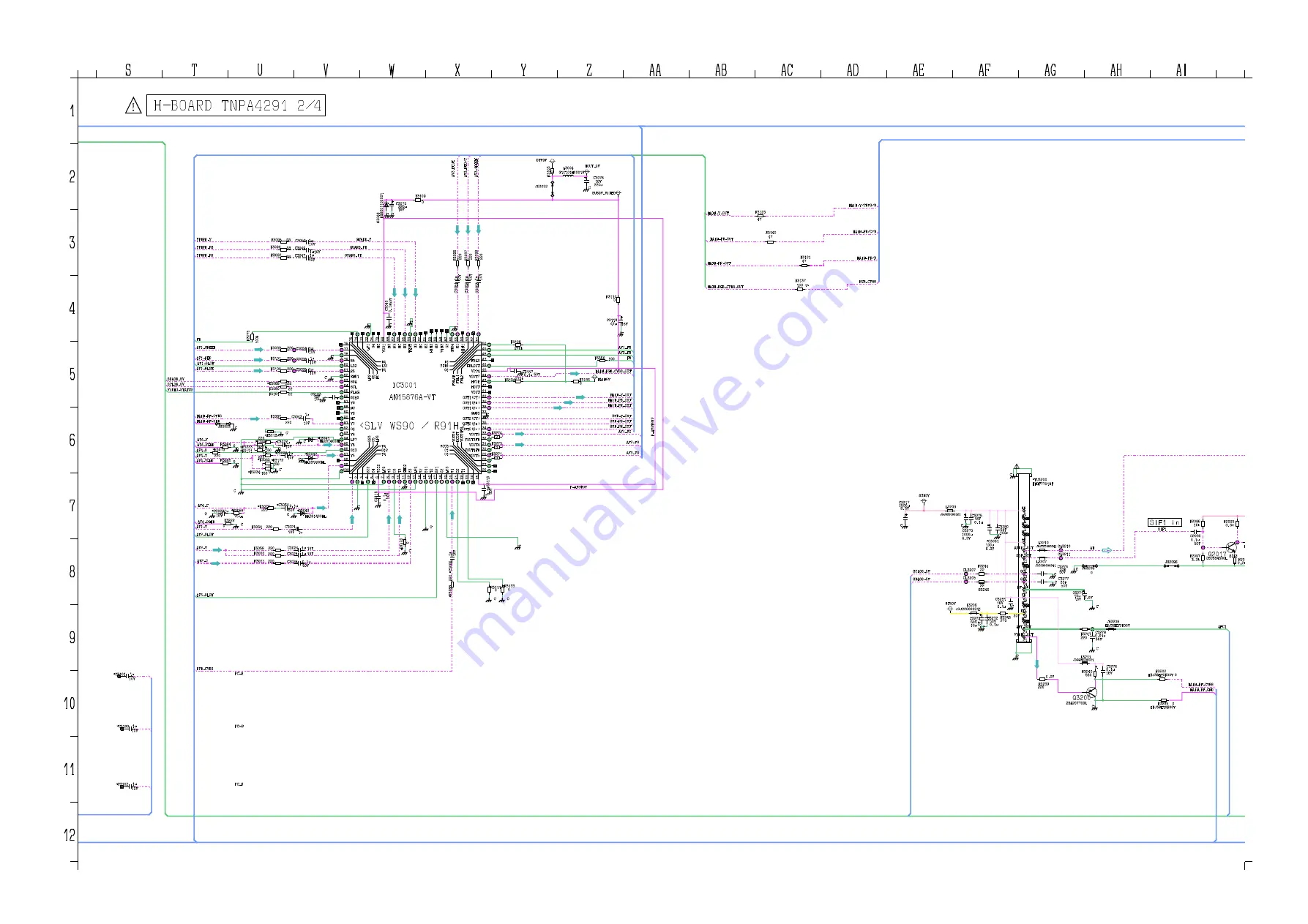This screenshot has height=924, width=1308.
Task: Click column header W
Action: (392, 70)
